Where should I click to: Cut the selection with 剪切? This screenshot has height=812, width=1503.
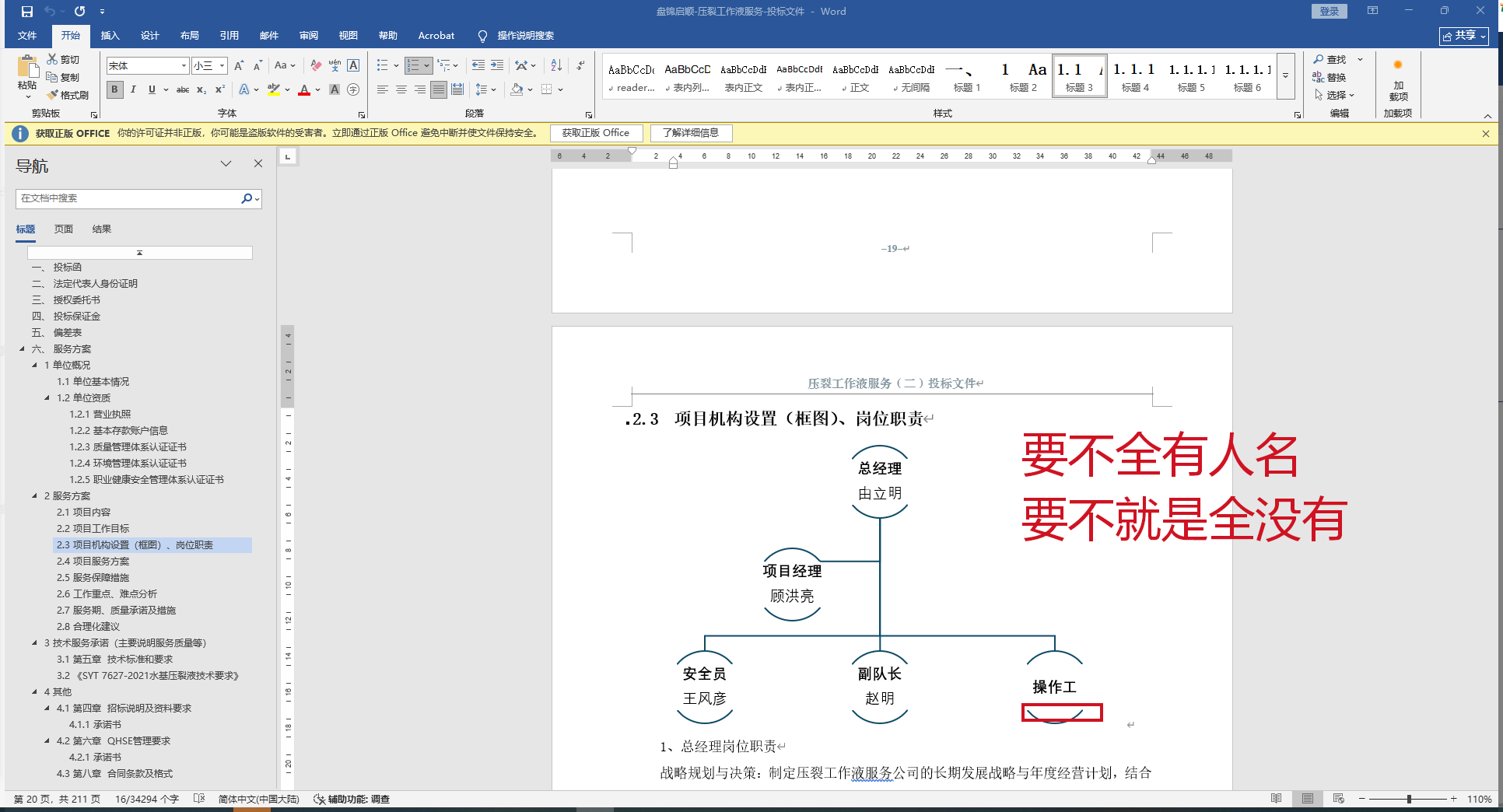coord(63,59)
